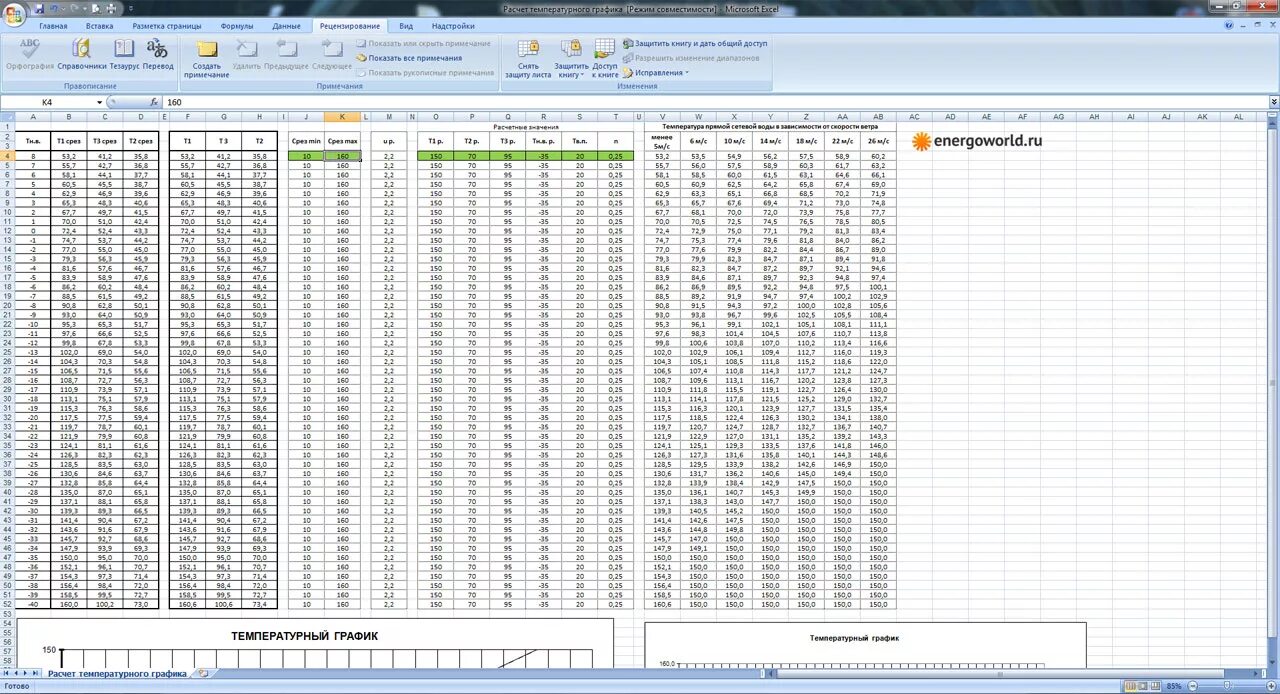Open the Надстройки tab
The width and height of the screenshot is (1280, 694).
[x=454, y=26]
